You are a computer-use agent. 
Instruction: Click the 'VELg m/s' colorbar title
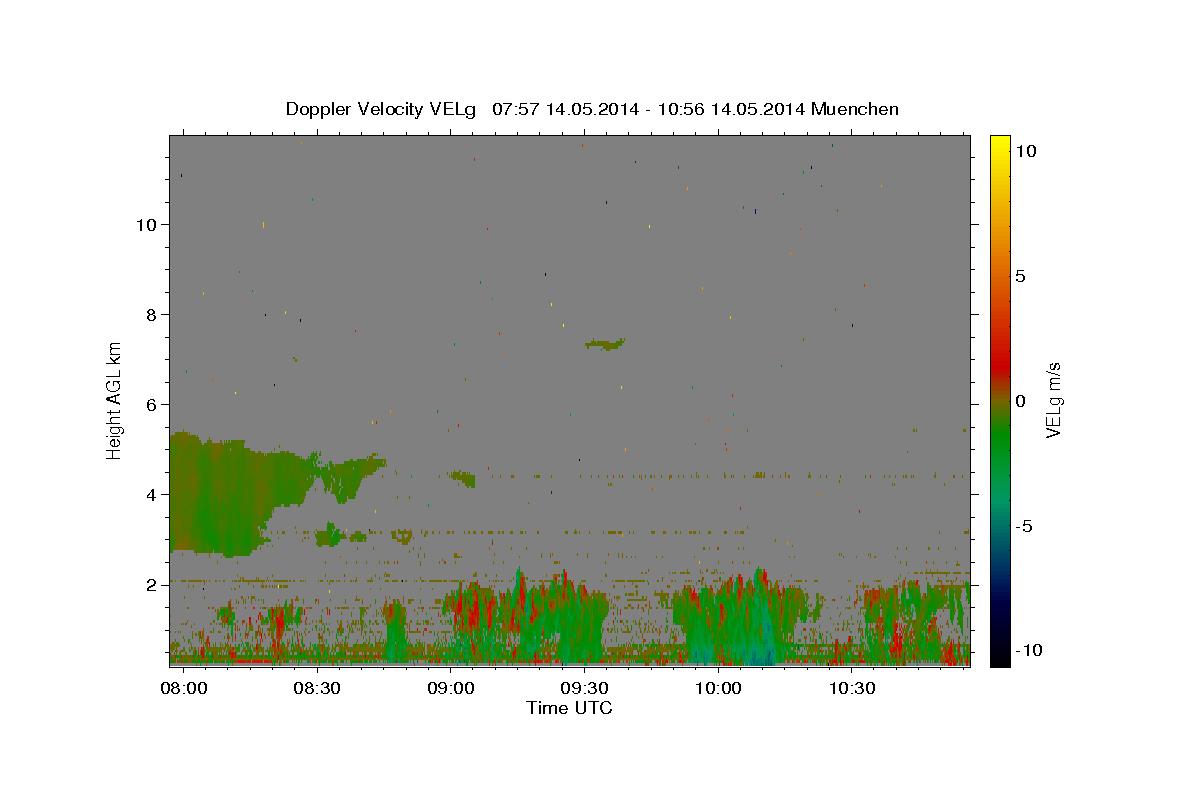(1054, 401)
